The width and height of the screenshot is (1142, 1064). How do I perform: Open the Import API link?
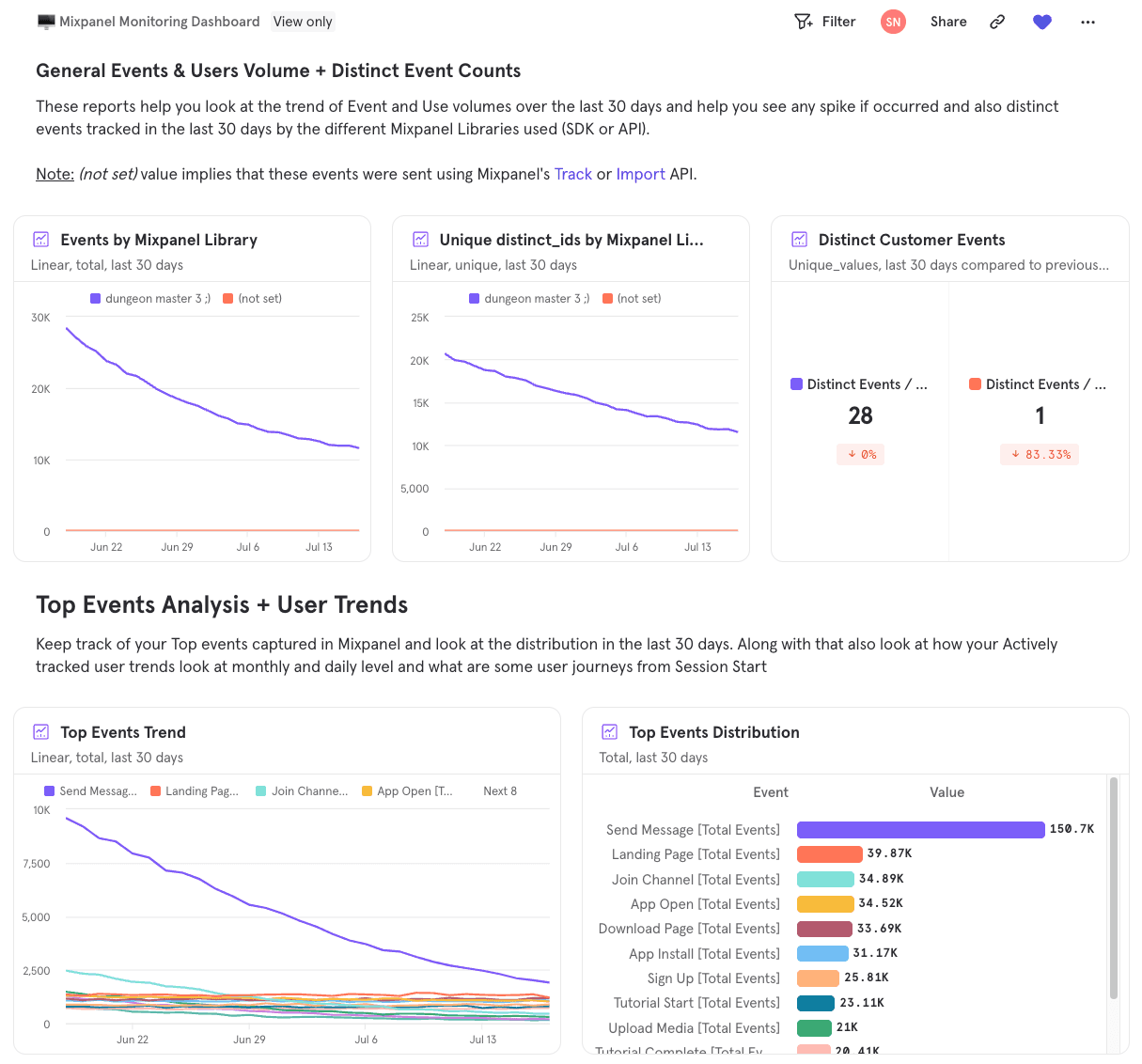click(640, 174)
